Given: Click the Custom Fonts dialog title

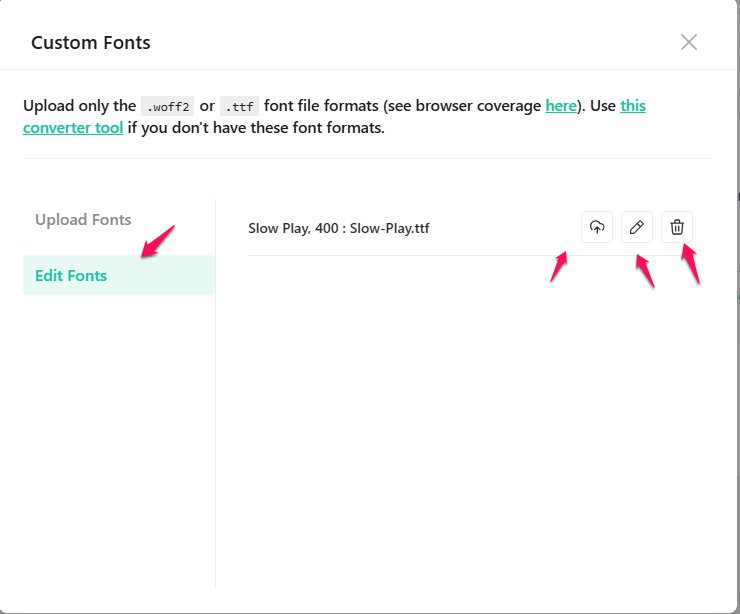Looking at the screenshot, I should tap(91, 43).
